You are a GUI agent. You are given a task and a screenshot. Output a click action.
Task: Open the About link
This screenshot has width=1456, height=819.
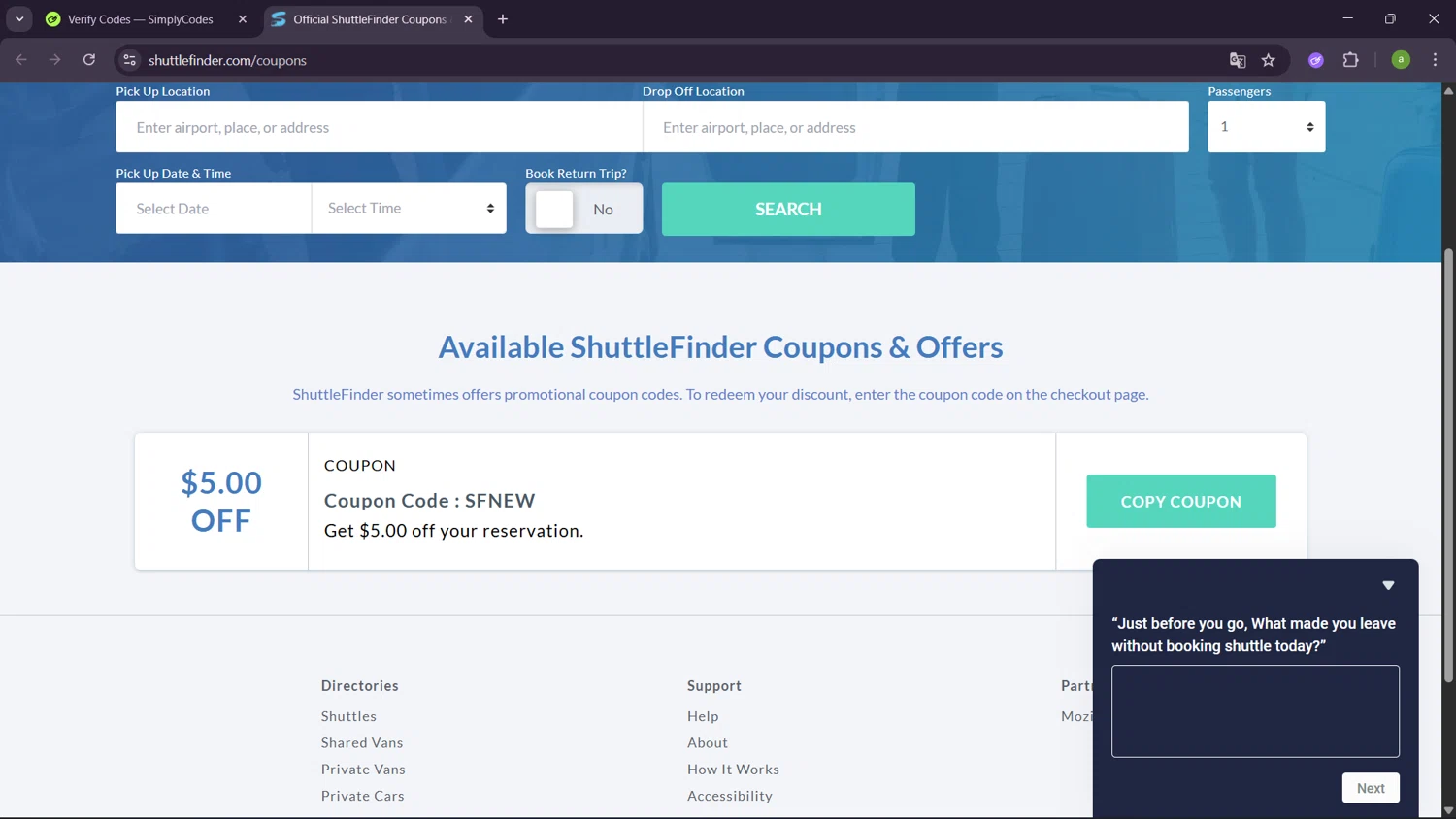click(708, 742)
